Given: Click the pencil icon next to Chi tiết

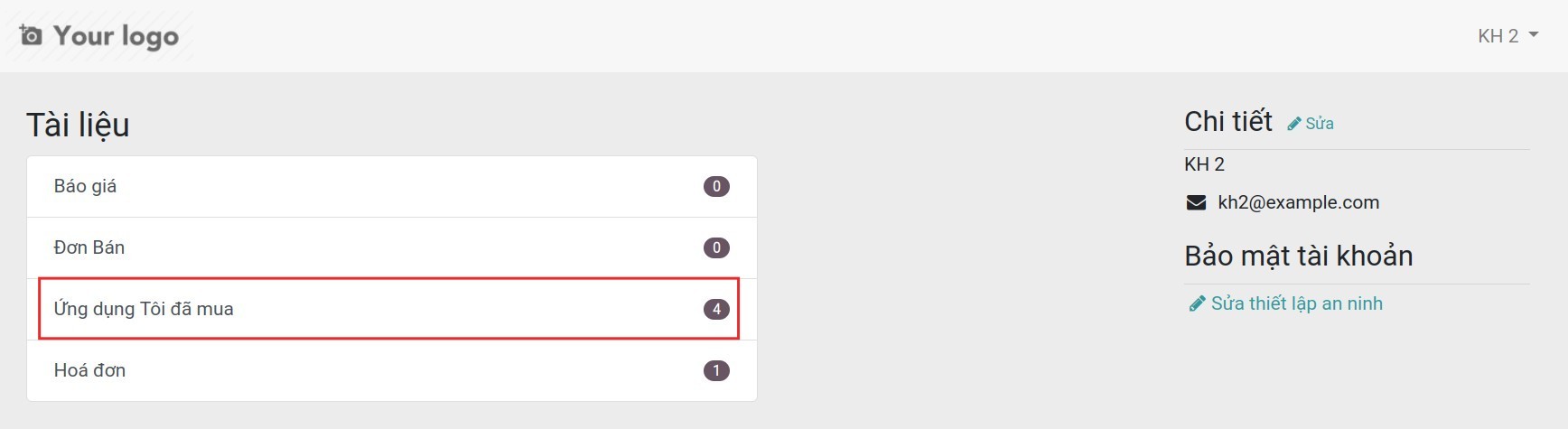Looking at the screenshot, I should (x=1294, y=124).
